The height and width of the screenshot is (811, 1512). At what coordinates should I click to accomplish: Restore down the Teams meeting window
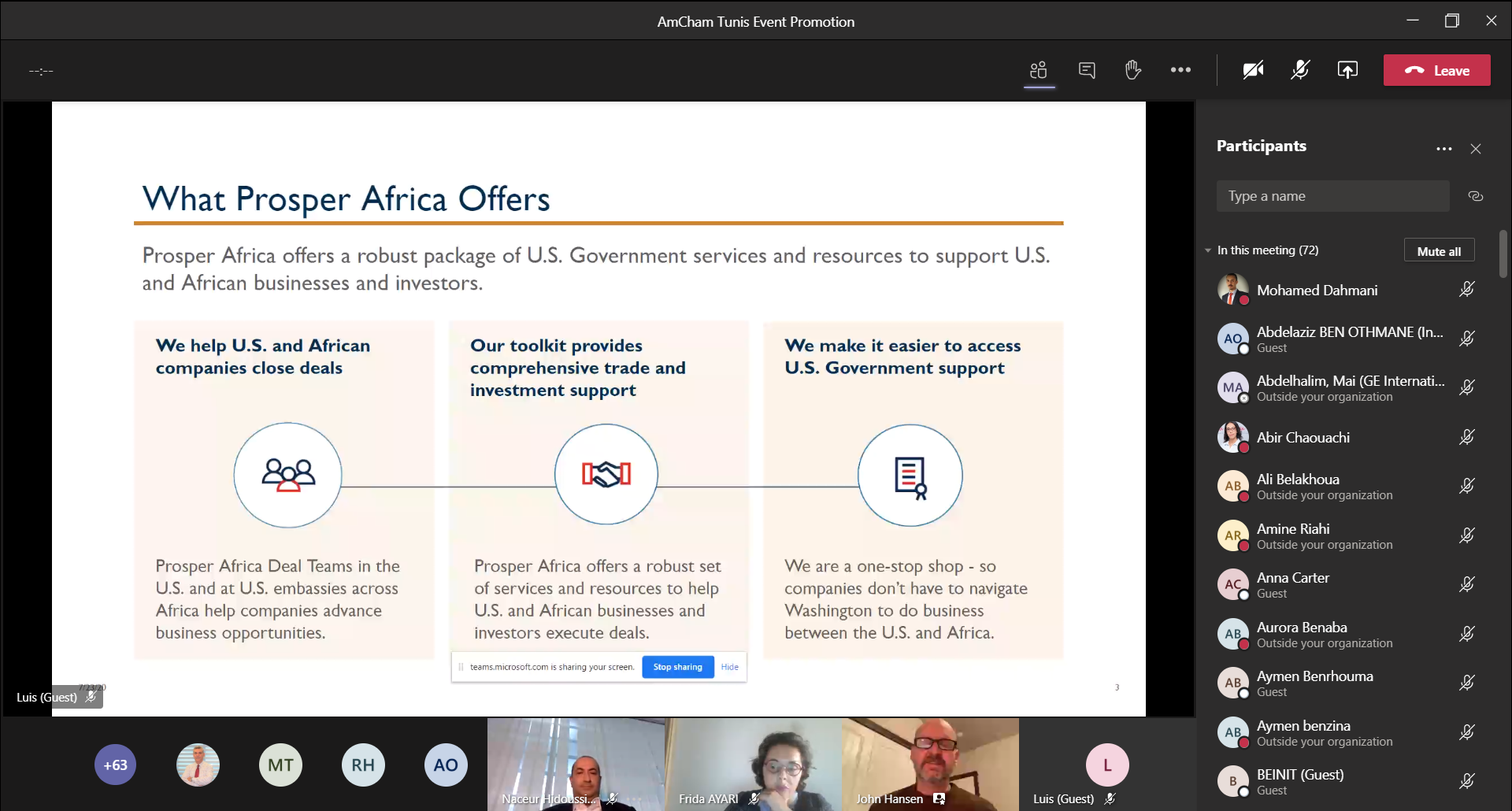click(x=1452, y=20)
